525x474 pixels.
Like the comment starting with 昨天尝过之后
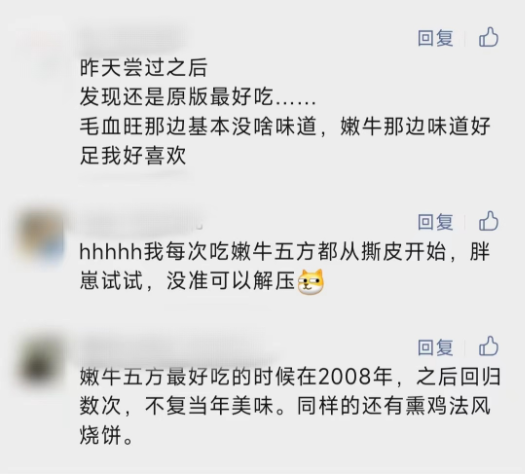coord(489,37)
